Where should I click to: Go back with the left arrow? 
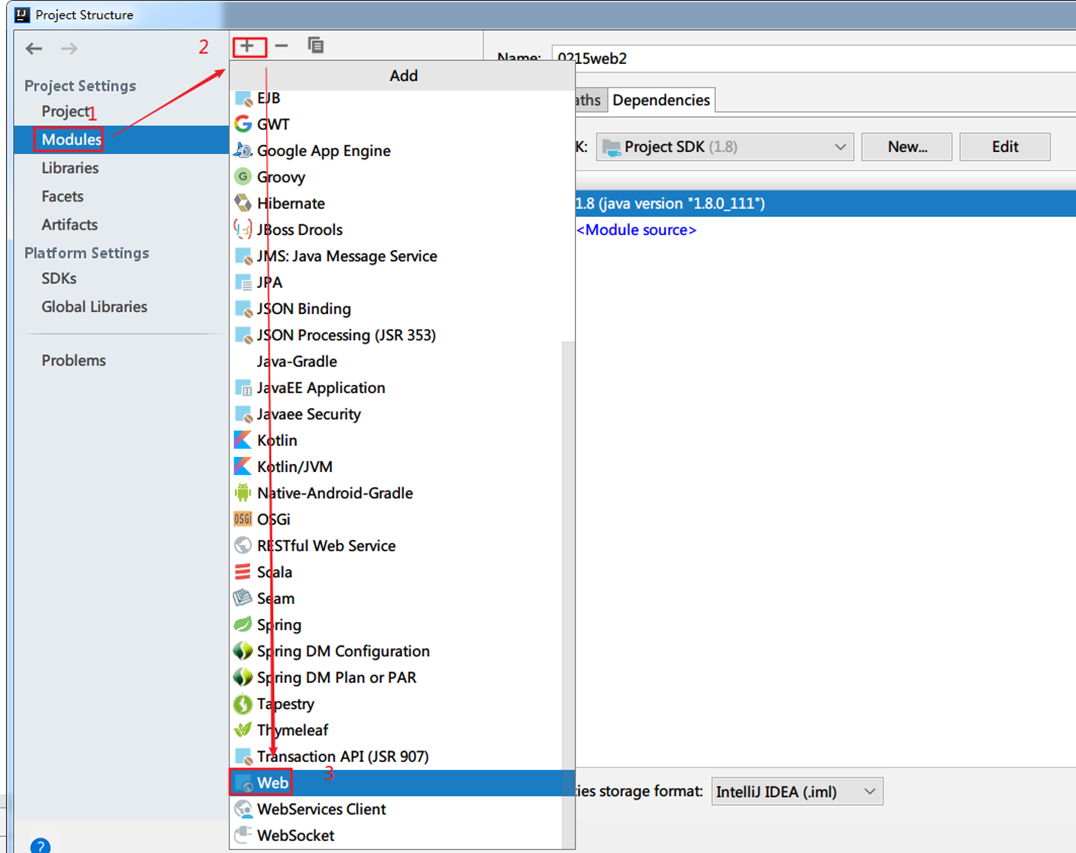[x=34, y=48]
